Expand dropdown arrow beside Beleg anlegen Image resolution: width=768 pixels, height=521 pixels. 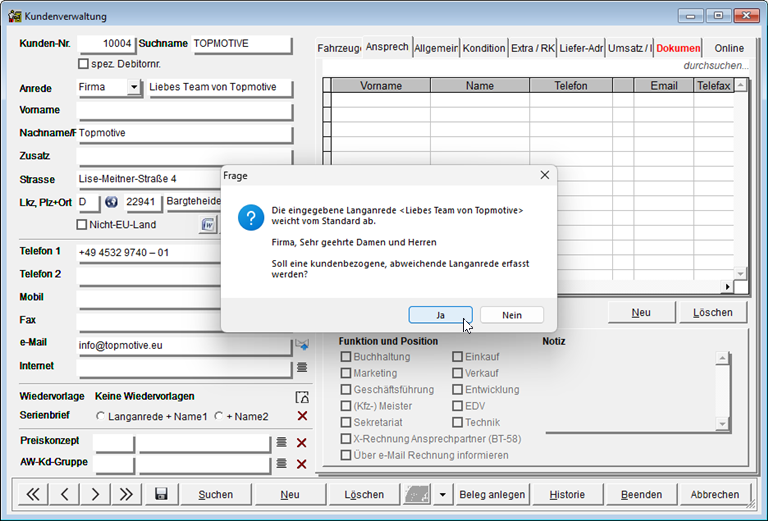tap(442, 494)
